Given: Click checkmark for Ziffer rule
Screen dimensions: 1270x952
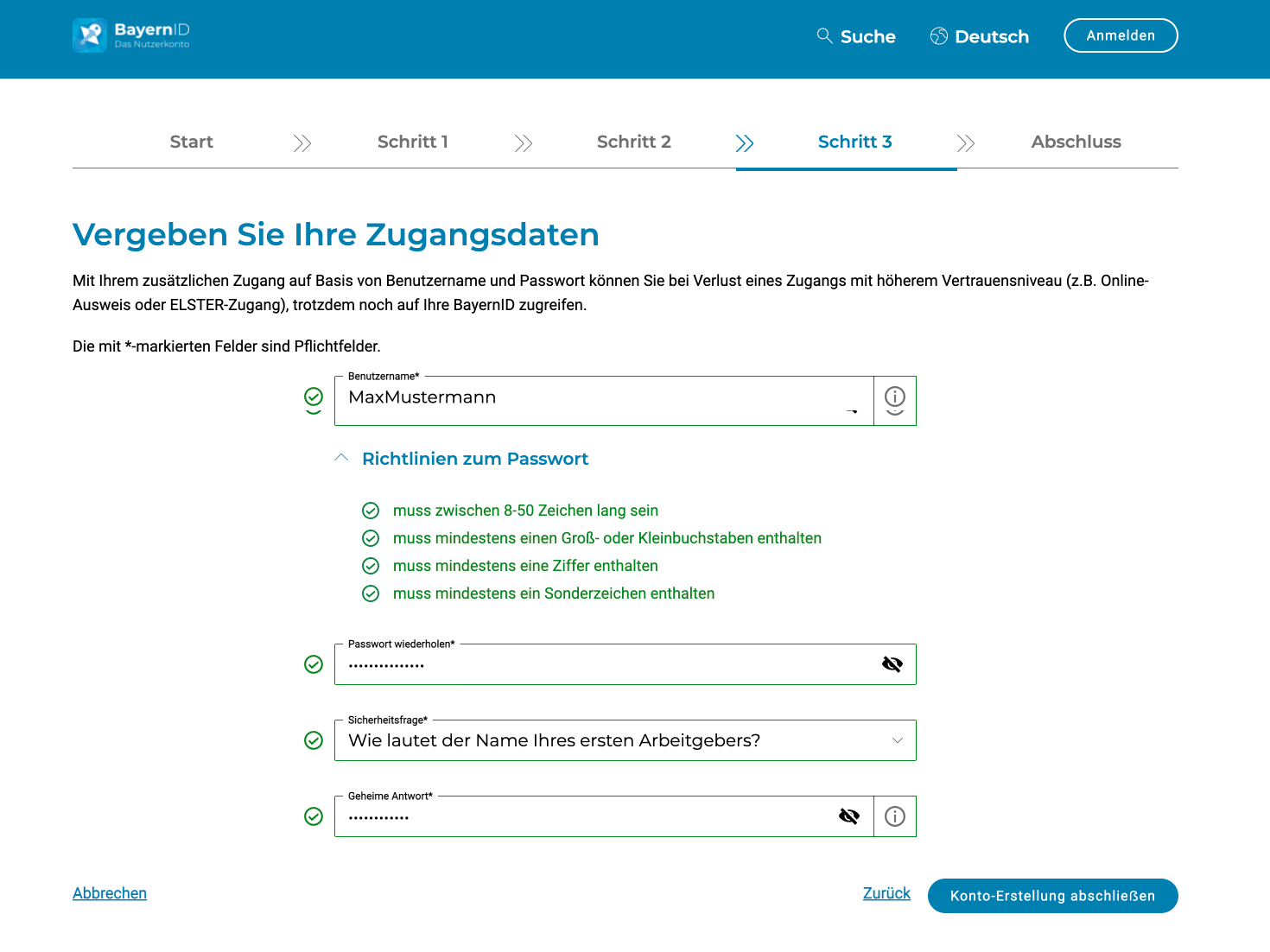Looking at the screenshot, I should click(371, 566).
